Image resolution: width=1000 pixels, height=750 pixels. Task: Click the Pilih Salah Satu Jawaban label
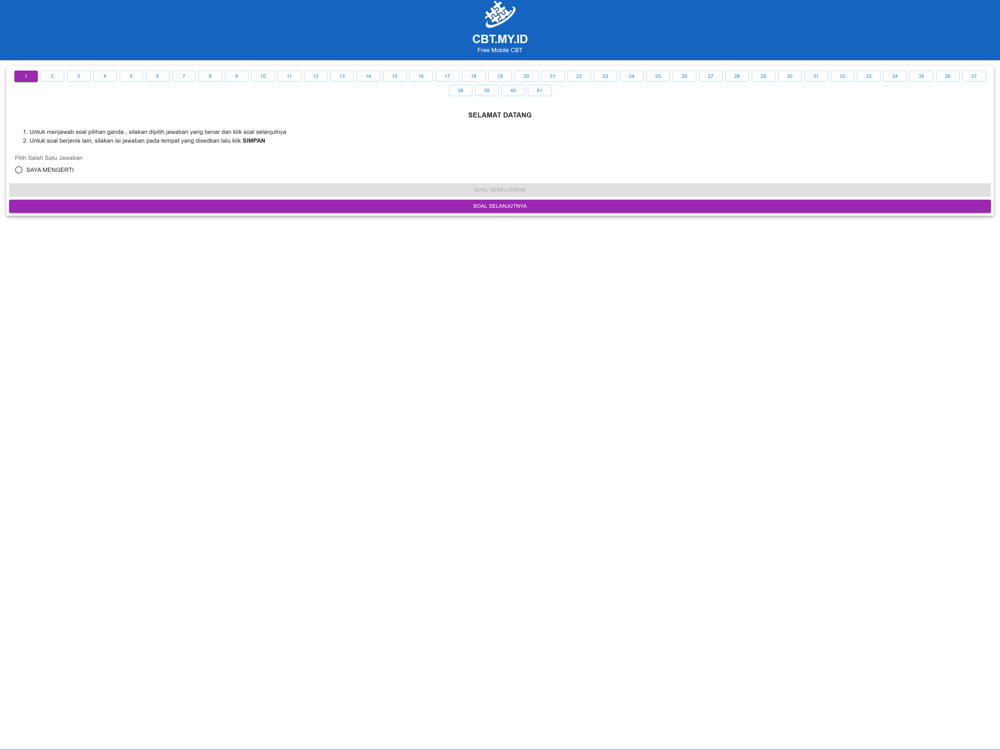48,158
